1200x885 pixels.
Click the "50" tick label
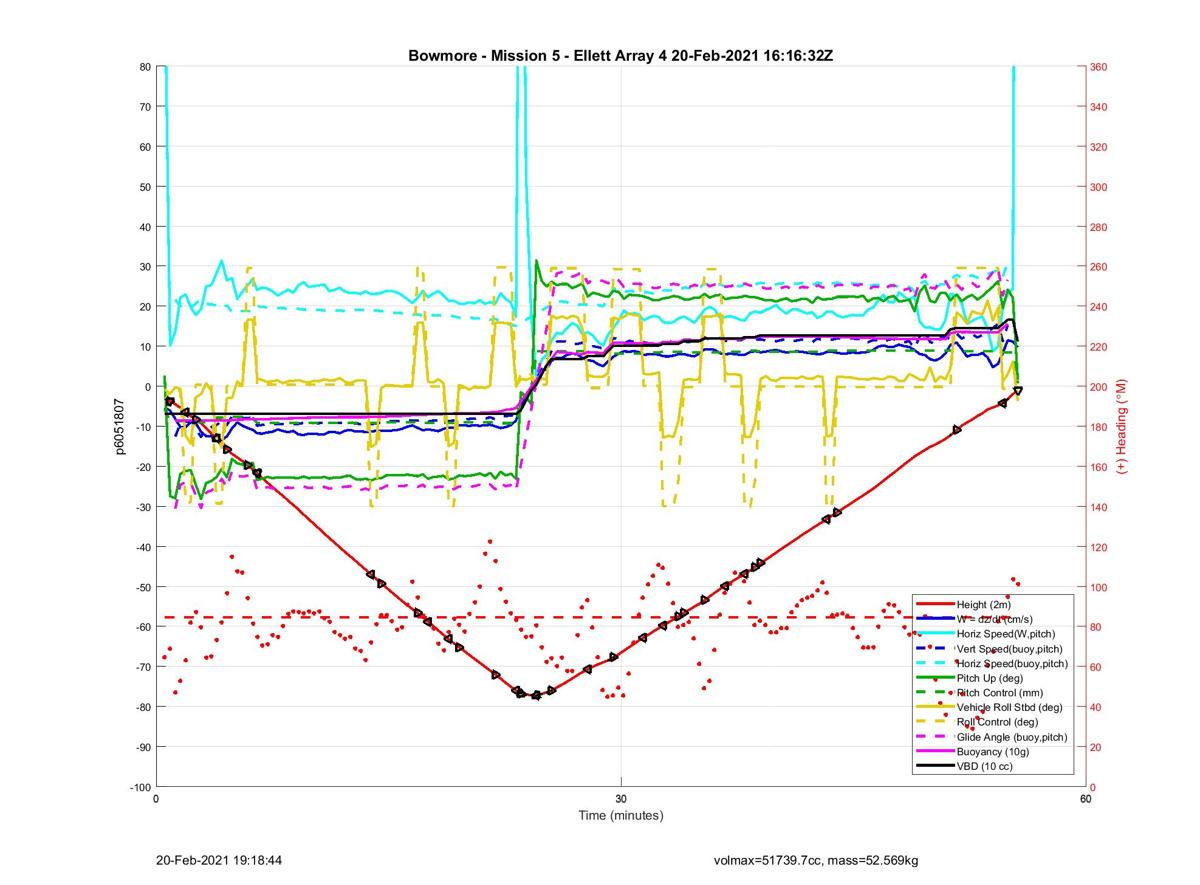coord(144,187)
